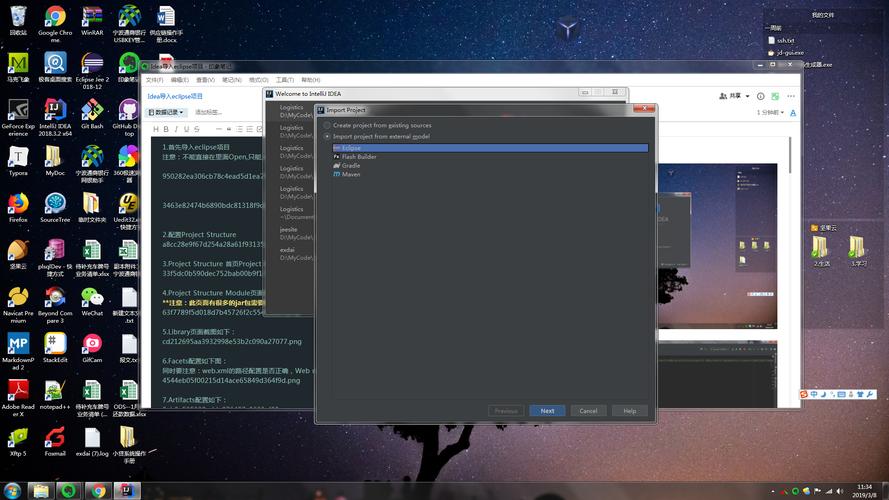Open Eclipse Jee 2018-12 desktop icon
Image resolution: width=889 pixels, height=500 pixels.
pyautogui.click(x=92, y=71)
